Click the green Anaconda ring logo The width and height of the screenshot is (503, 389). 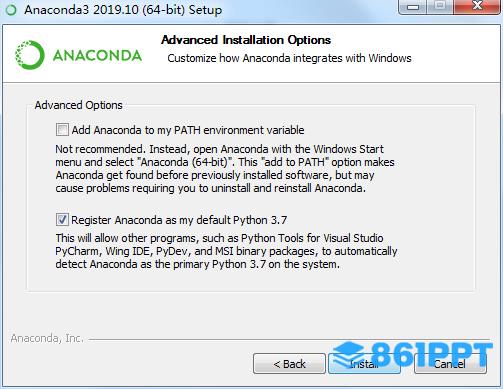point(30,55)
